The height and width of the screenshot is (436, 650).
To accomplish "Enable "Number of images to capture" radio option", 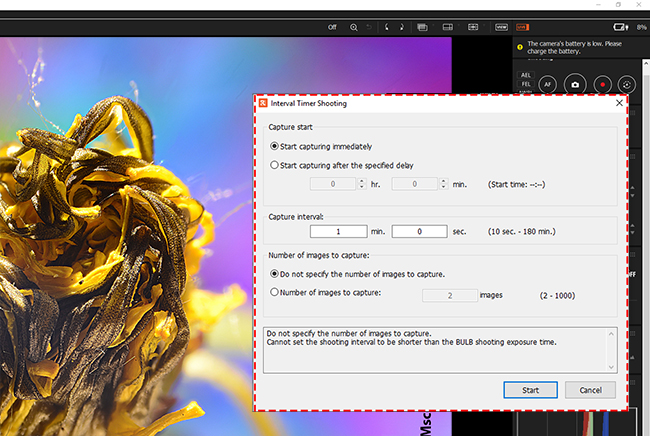I will [x=275, y=292].
